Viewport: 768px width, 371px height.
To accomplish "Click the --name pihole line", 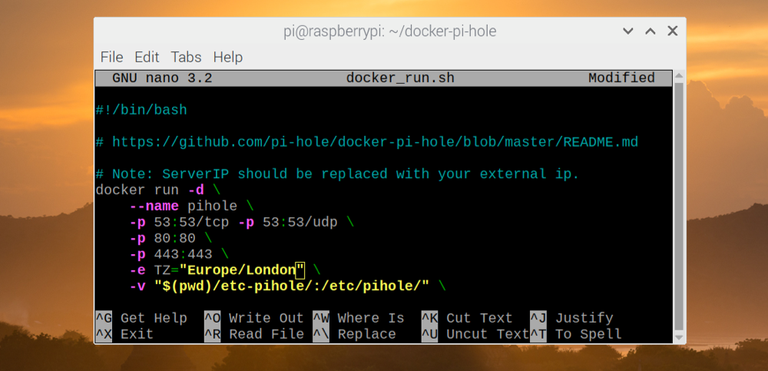I will click(192, 206).
